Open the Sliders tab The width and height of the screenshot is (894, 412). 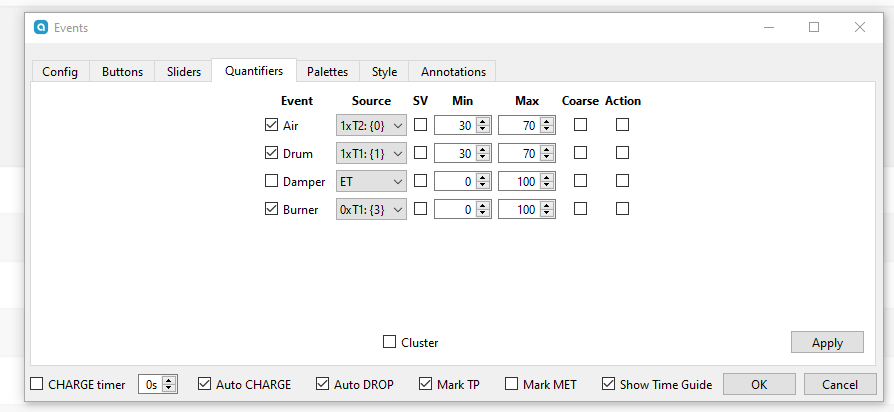184,72
